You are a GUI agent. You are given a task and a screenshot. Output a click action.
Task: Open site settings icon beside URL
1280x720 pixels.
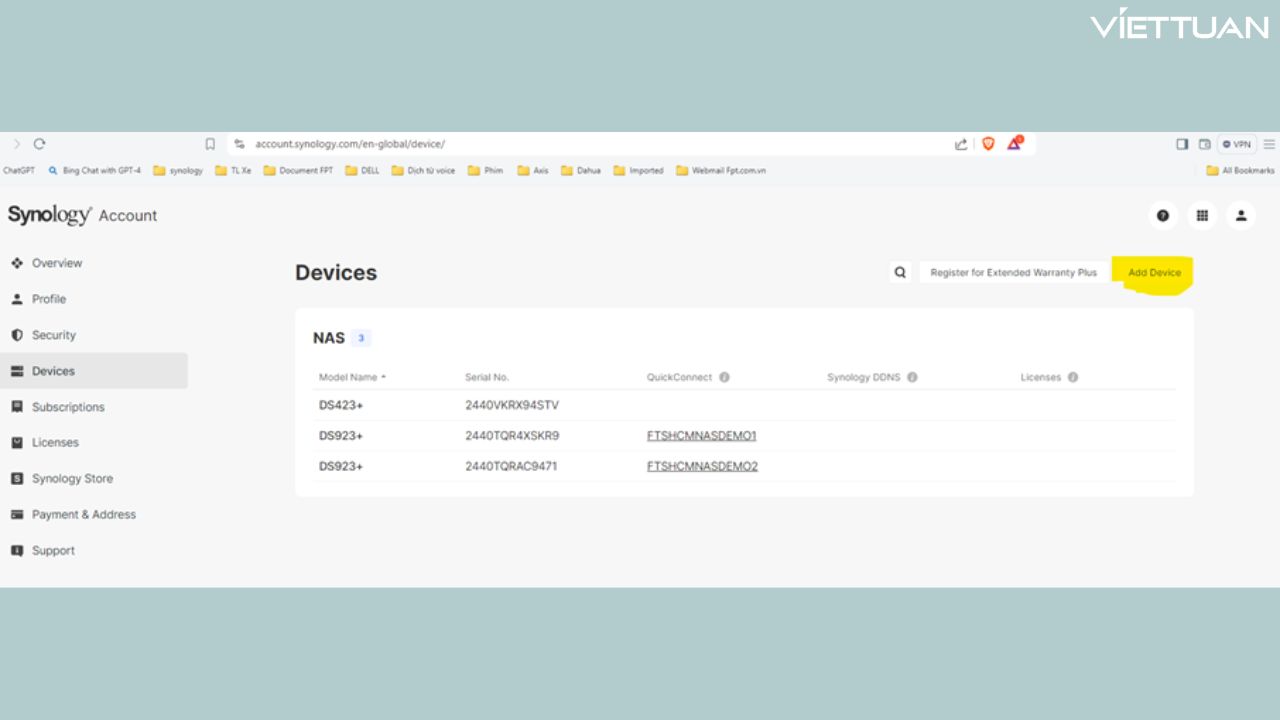click(239, 144)
